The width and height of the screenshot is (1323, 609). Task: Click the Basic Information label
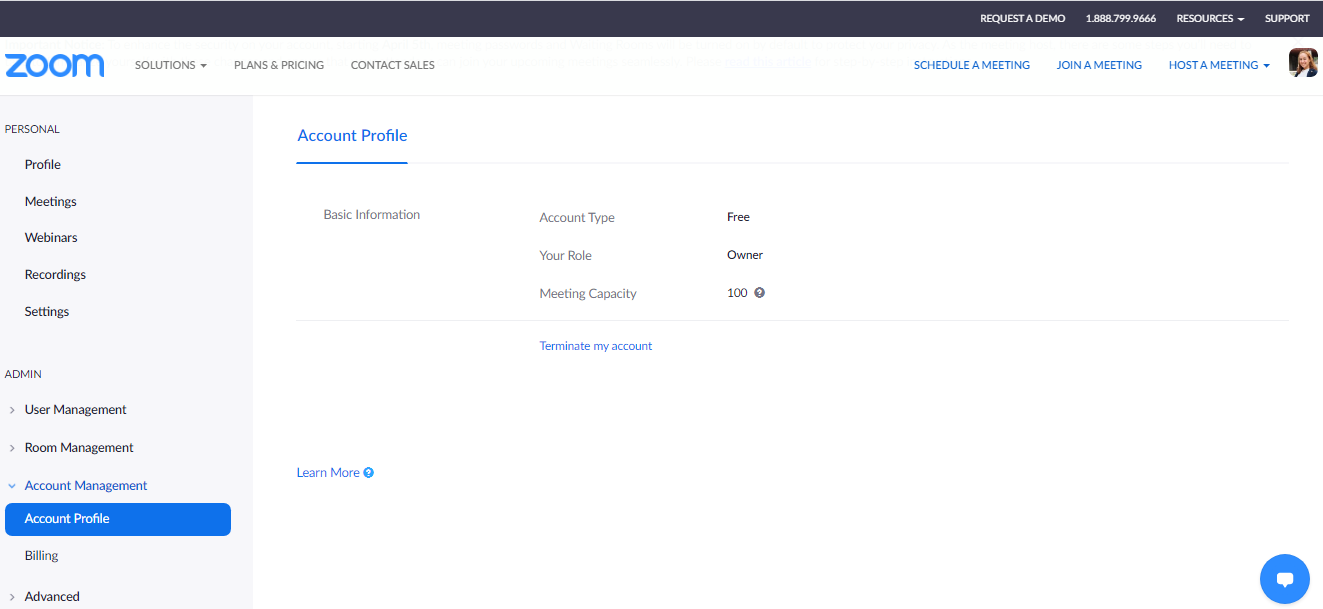[372, 215]
